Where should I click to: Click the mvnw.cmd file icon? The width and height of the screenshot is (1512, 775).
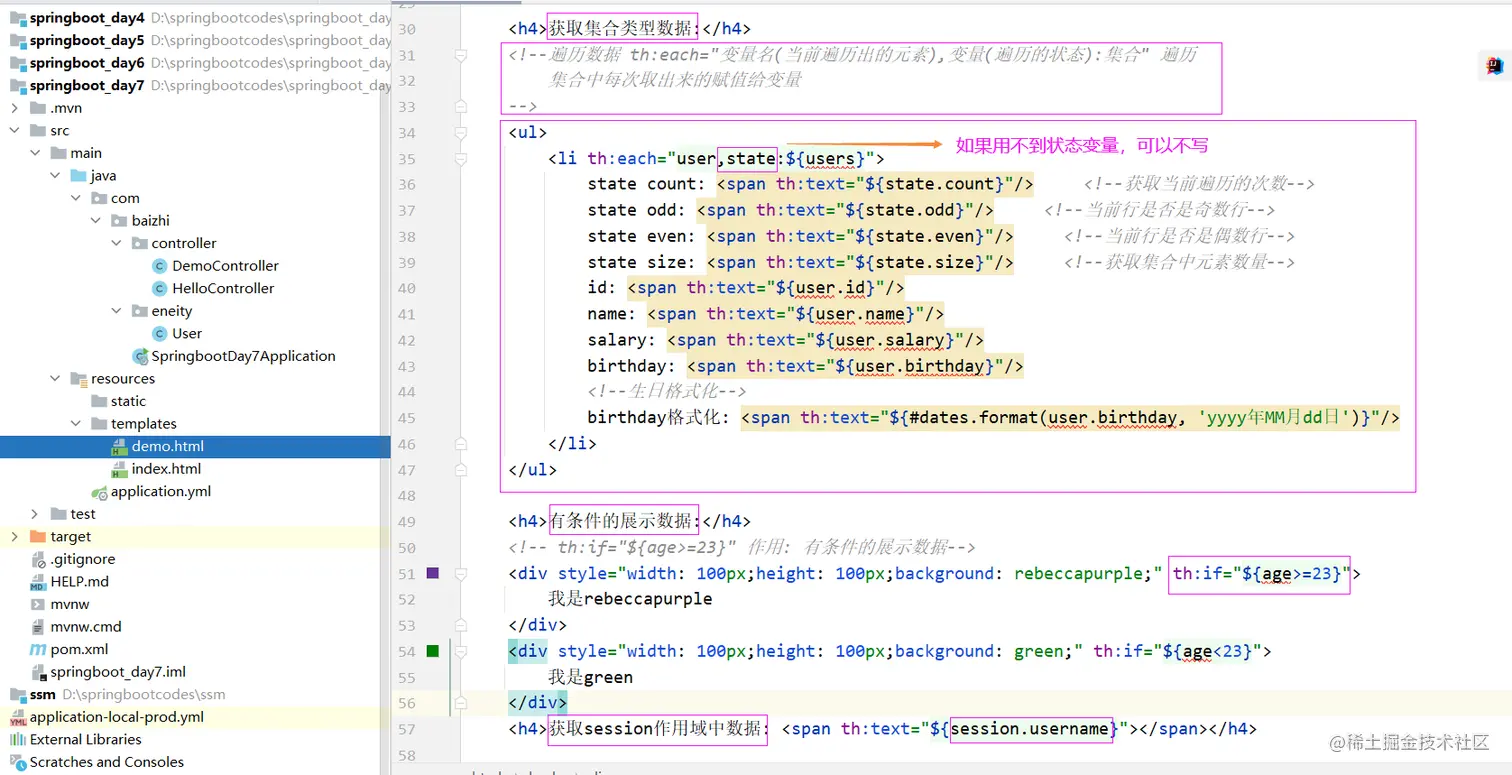pos(38,627)
